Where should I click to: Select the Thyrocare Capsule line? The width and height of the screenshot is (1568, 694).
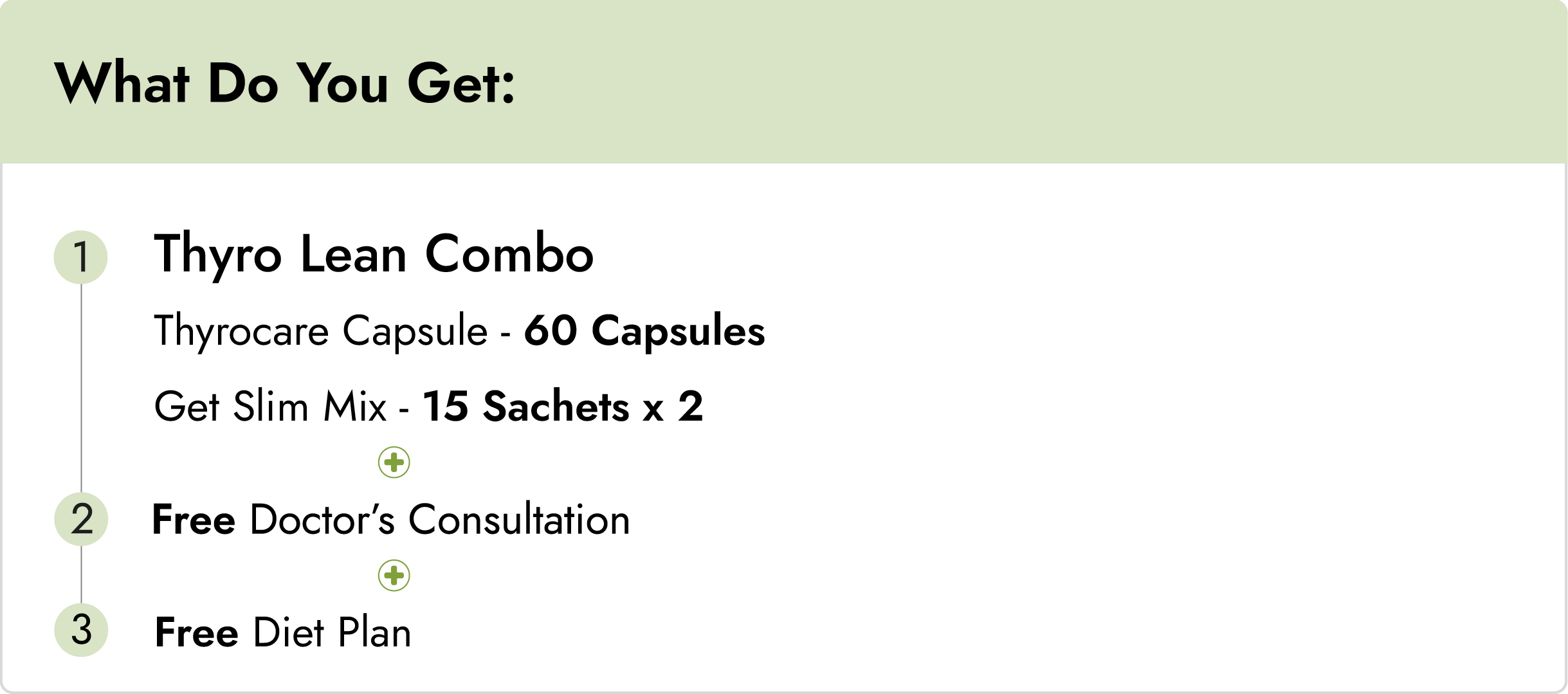click(322, 331)
